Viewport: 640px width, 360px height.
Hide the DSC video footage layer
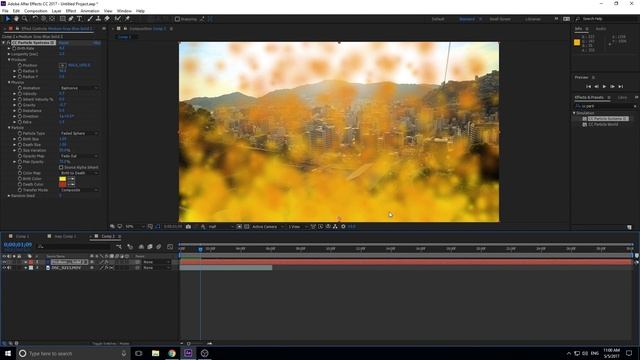pyautogui.click(x=4, y=268)
